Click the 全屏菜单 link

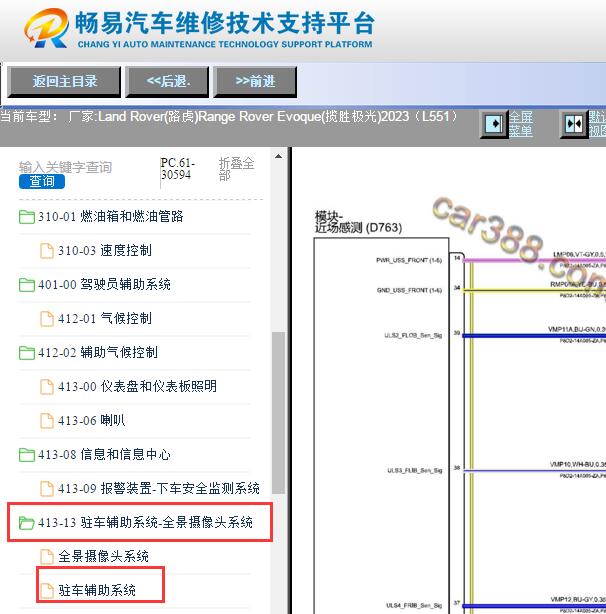(x=521, y=124)
